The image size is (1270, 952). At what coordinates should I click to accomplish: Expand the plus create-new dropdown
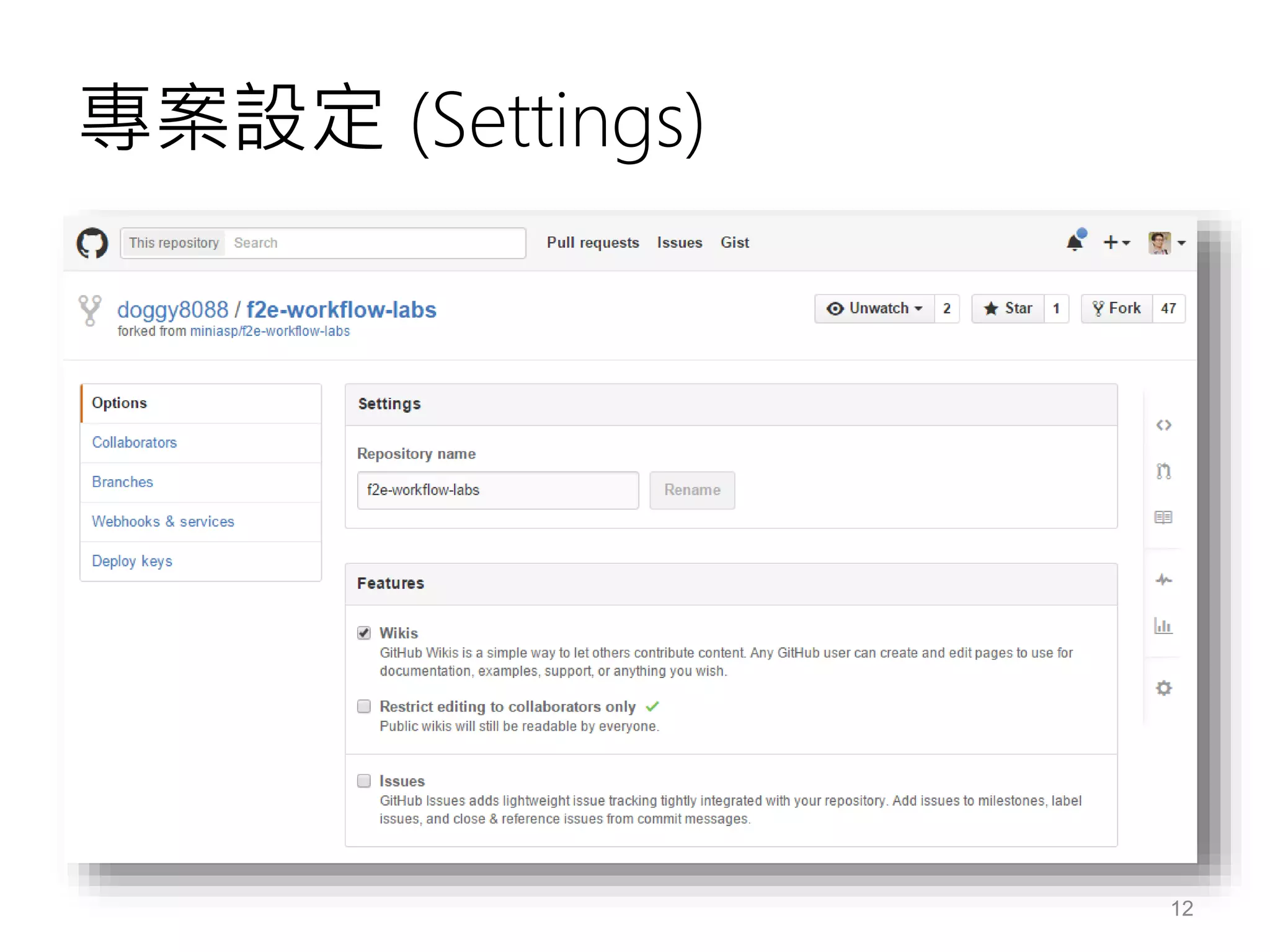coord(1117,242)
